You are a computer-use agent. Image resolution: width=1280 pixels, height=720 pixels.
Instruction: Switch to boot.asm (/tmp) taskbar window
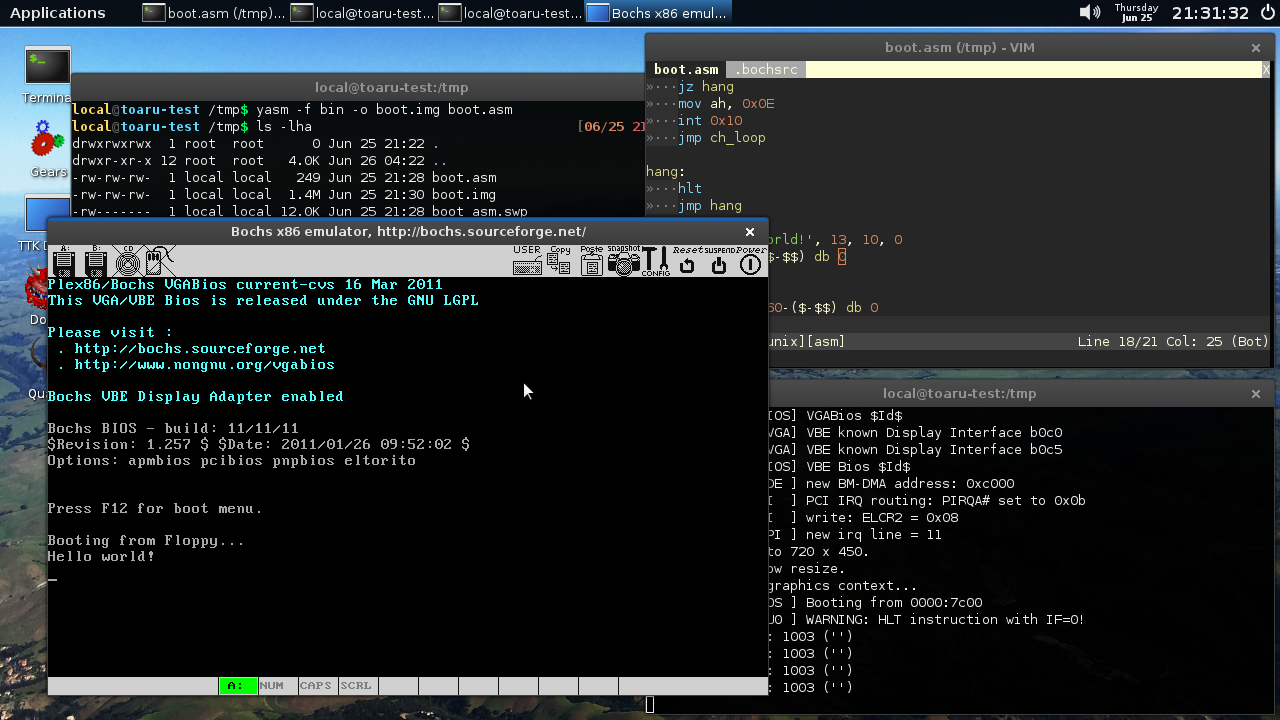tap(212, 13)
